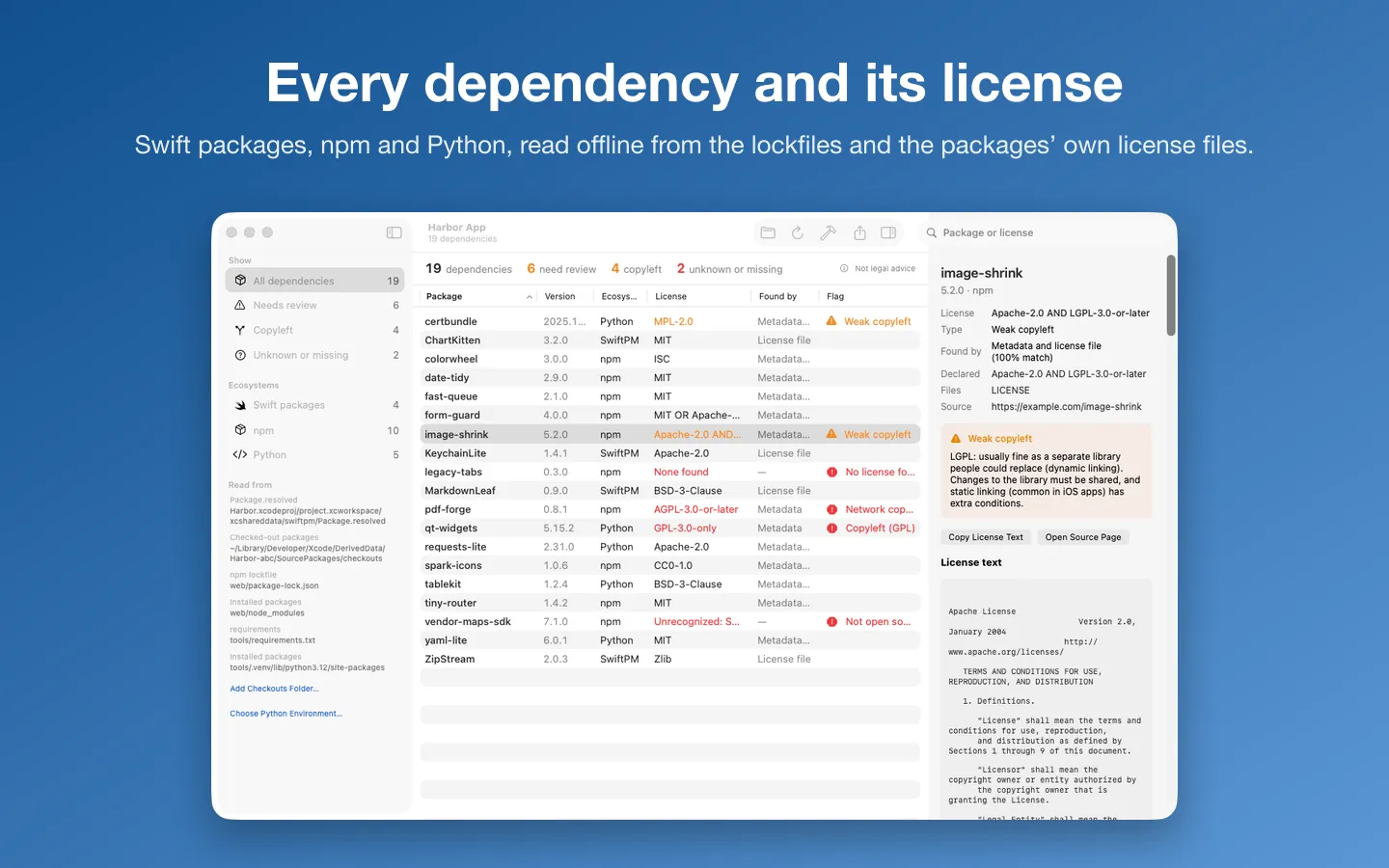Click the warning triangle icon beside Needs review
Image resolution: width=1389 pixels, height=868 pixels.
coord(240,305)
